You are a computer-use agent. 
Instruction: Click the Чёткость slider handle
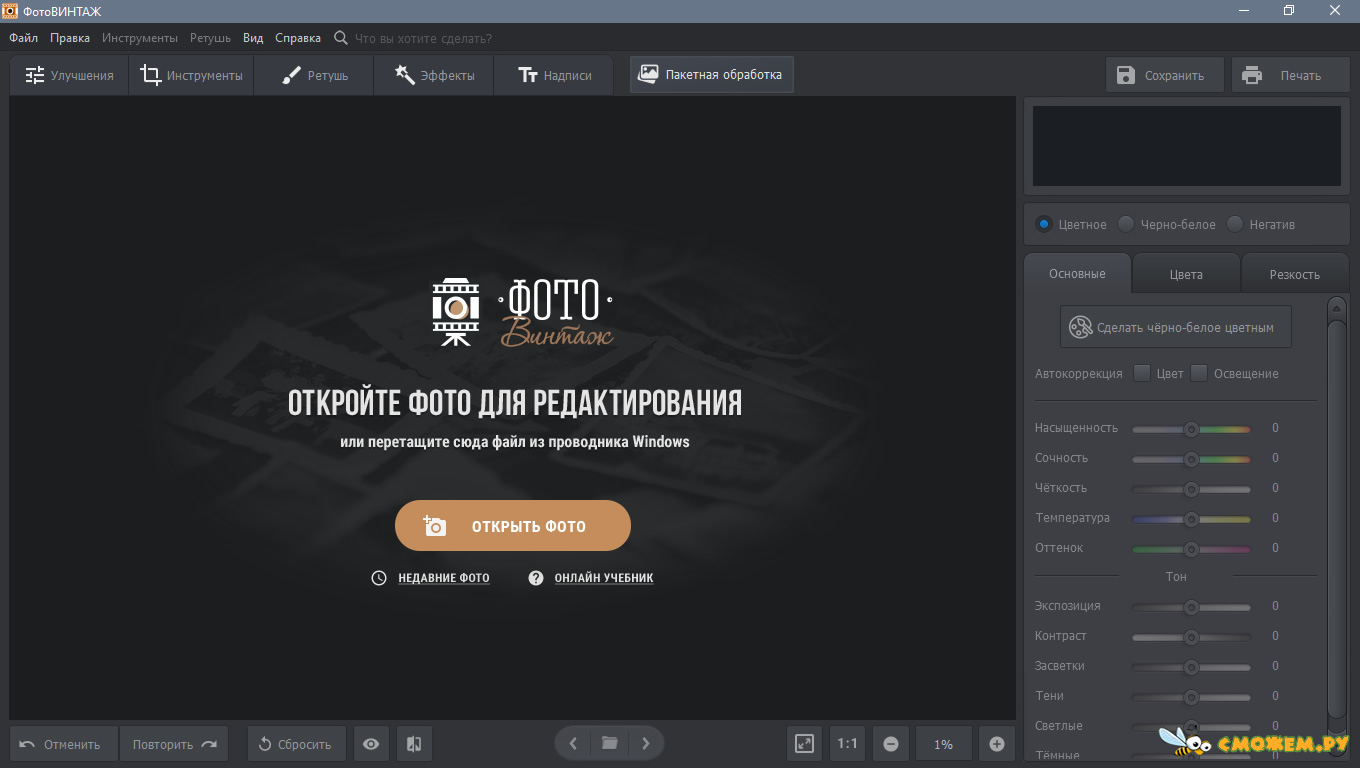click(1191, 489)
